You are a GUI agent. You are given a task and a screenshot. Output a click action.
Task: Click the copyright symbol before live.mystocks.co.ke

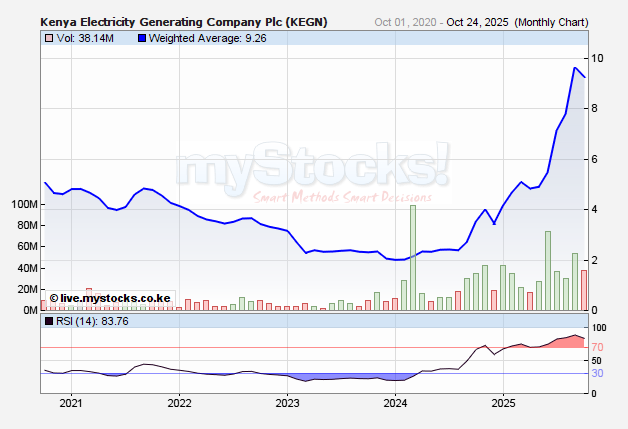53,298
